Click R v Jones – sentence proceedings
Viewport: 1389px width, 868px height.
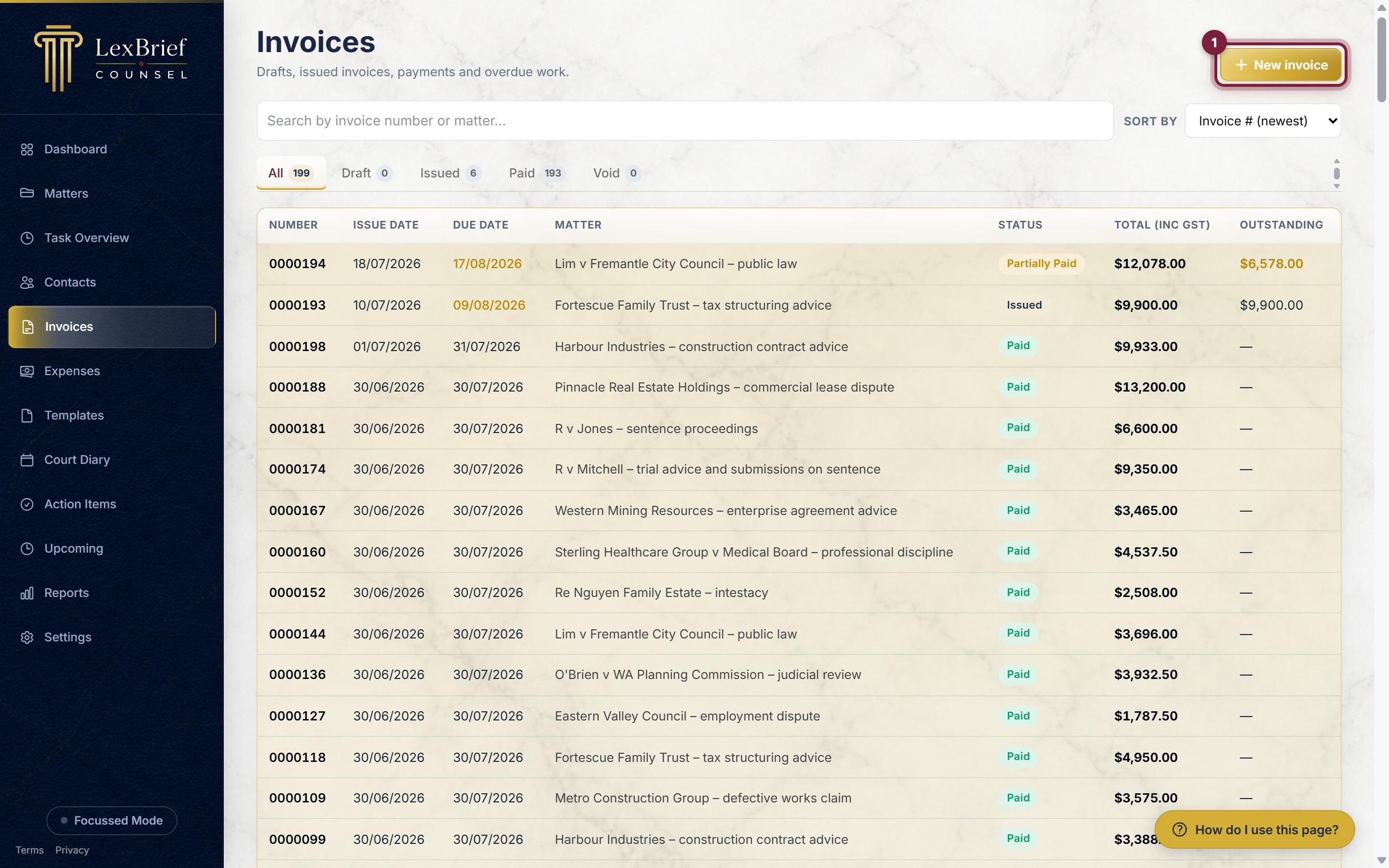[x=656, y=429]
